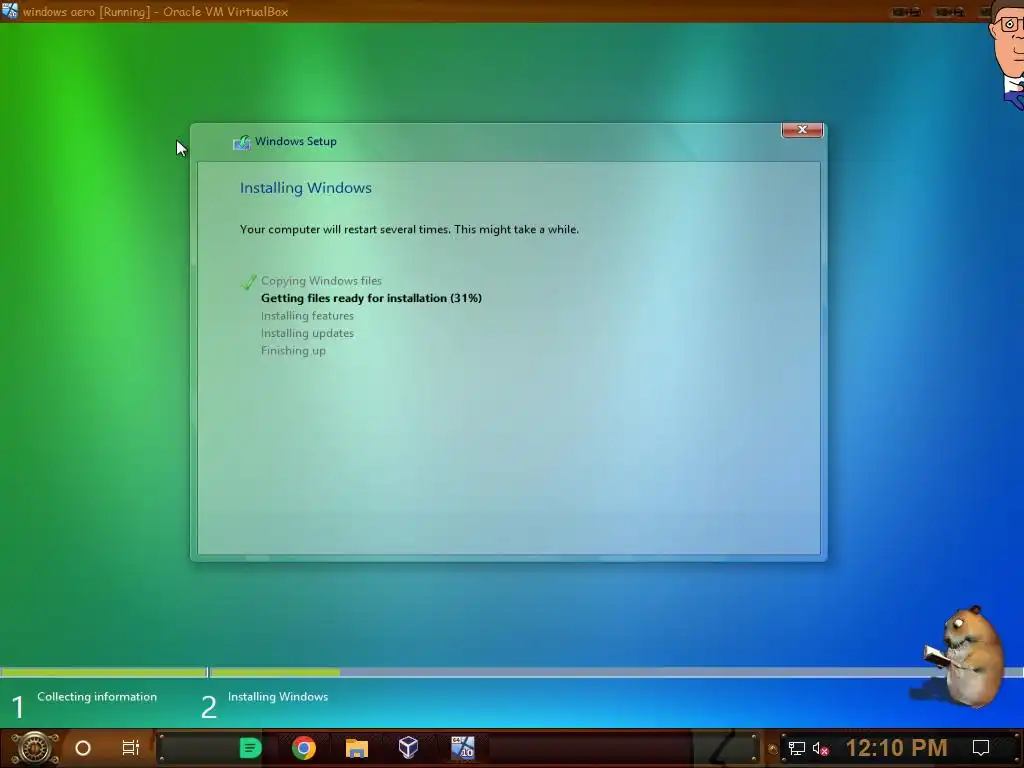The height and width of the screenshot is (768, 1024).
Task: Click the green checkmark beside Copying Windows files
Action: click(x=249, y=281)
